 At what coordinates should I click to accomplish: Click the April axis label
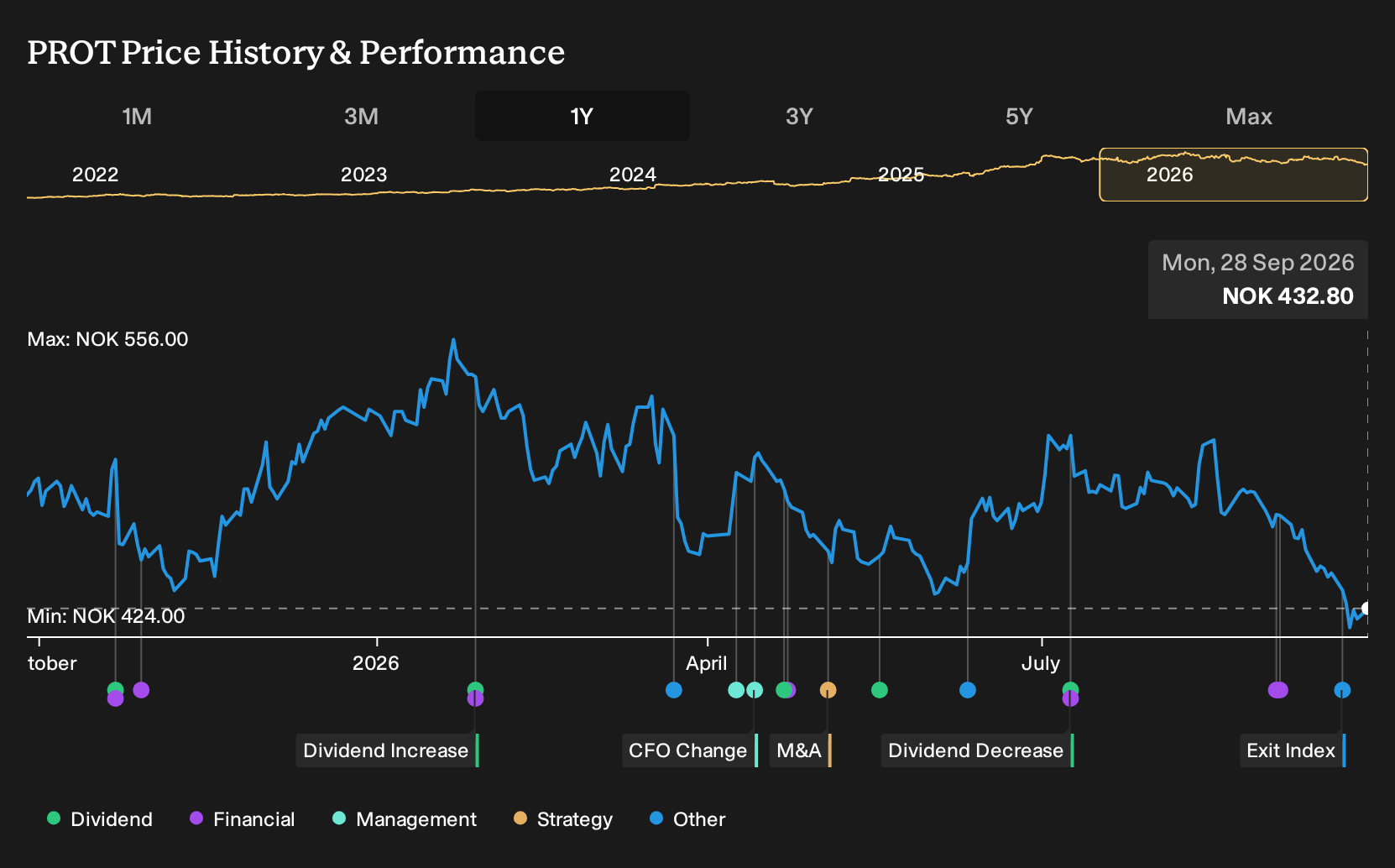point(707,663)
